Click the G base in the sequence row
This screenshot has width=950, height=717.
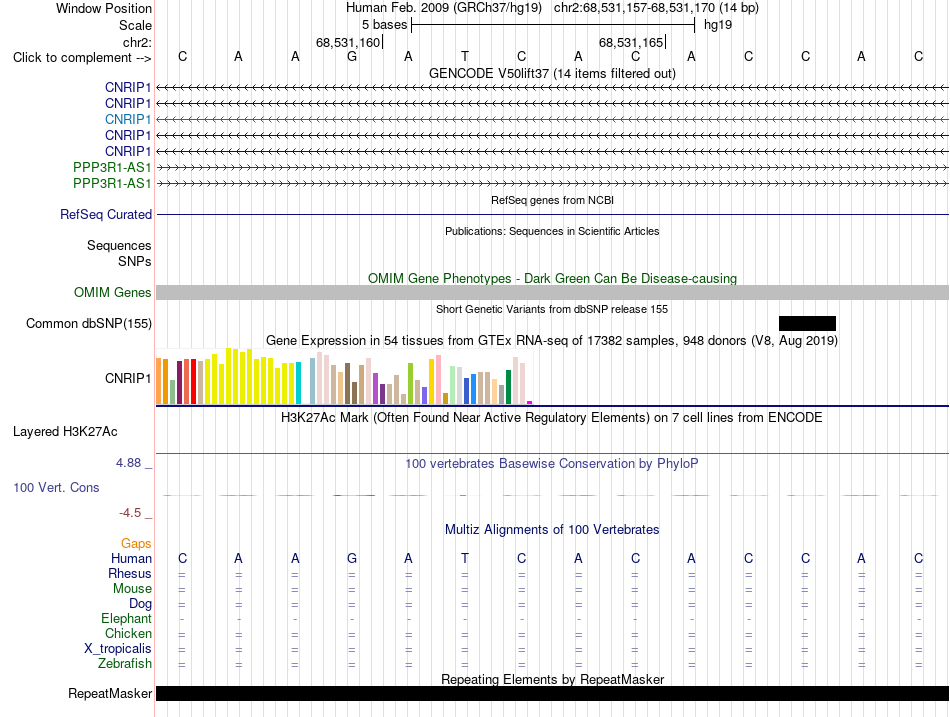tap(351, 56)
